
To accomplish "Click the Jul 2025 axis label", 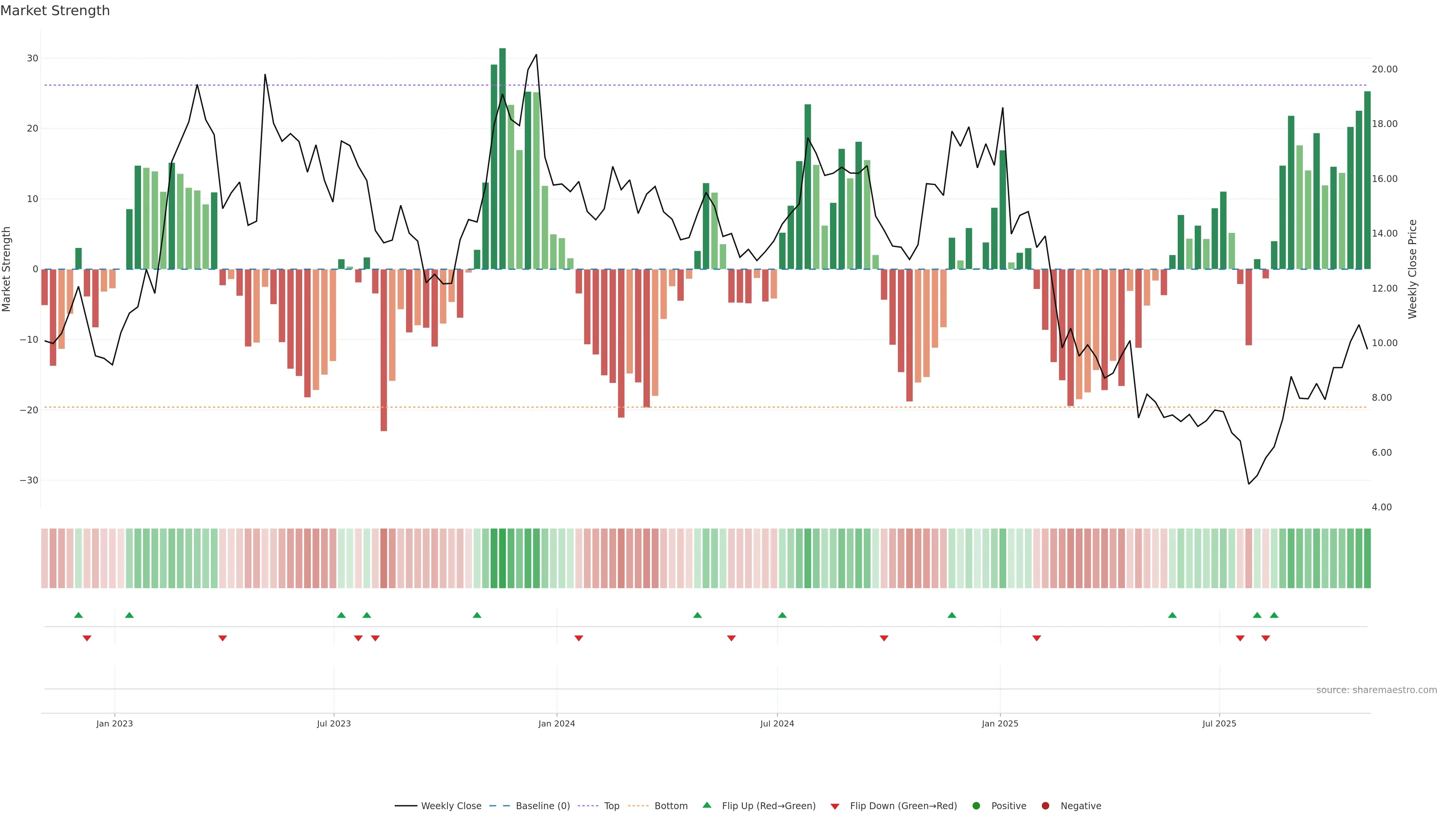I will 1219,723.
